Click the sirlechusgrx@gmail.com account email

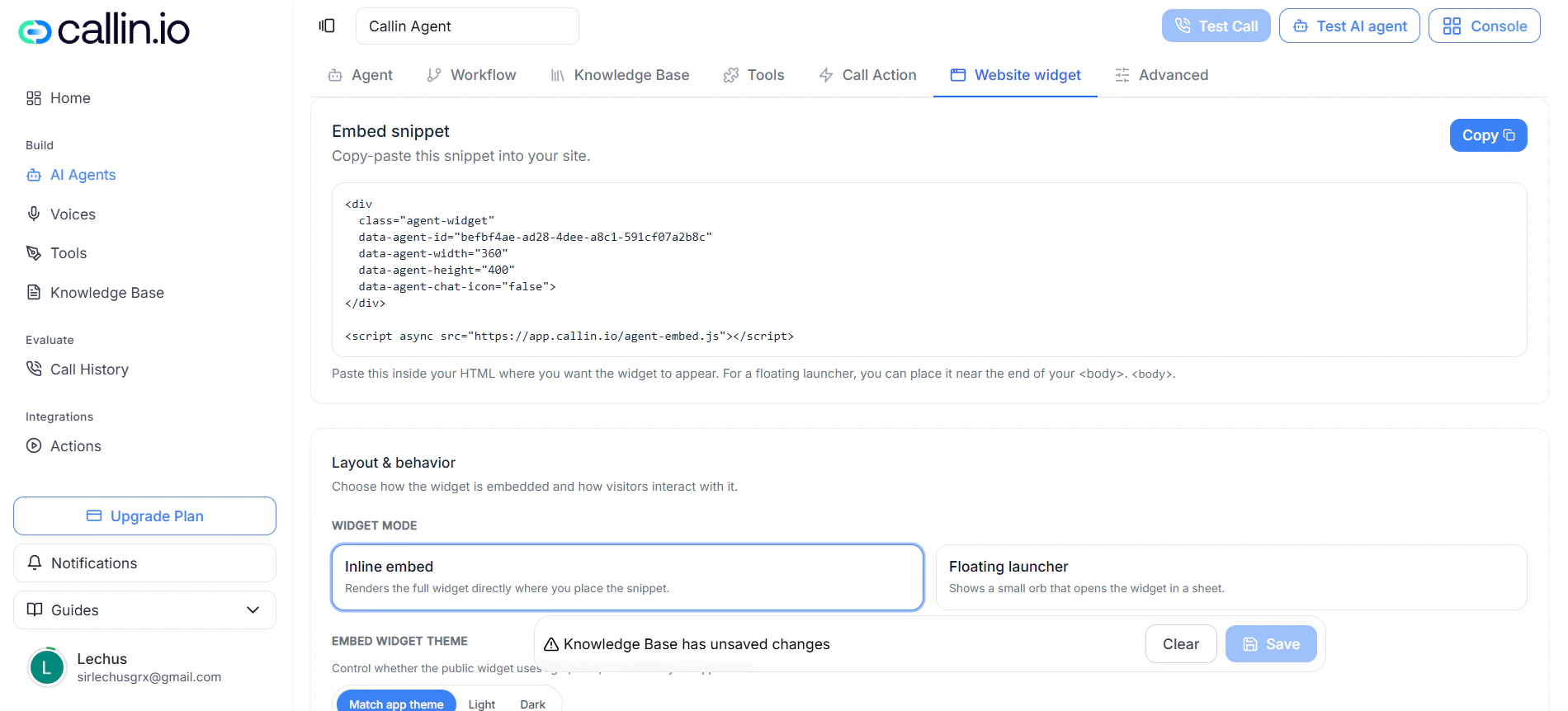pyautogui.click(x=149, y=677)
